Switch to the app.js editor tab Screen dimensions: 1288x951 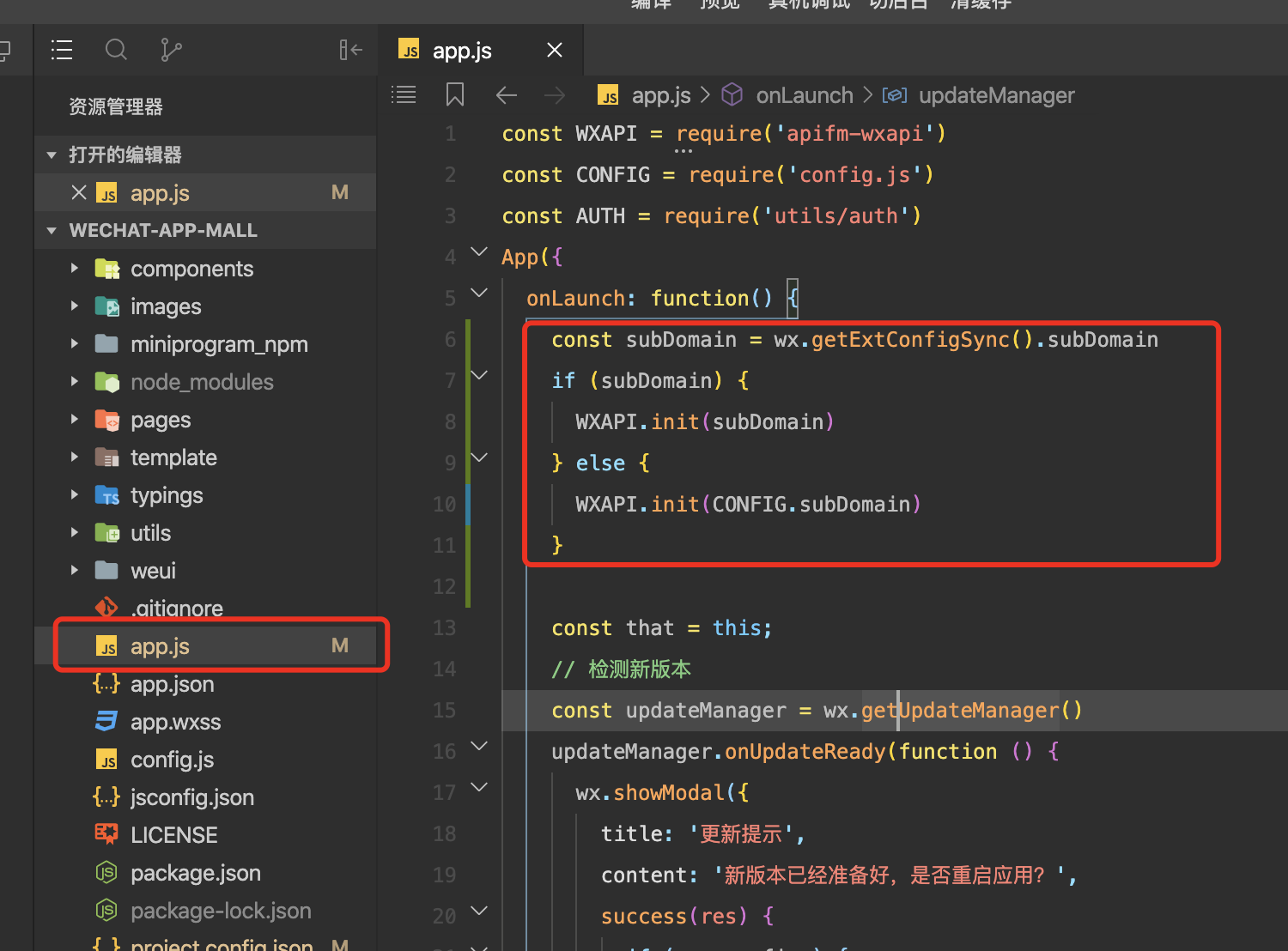[481, 50]
